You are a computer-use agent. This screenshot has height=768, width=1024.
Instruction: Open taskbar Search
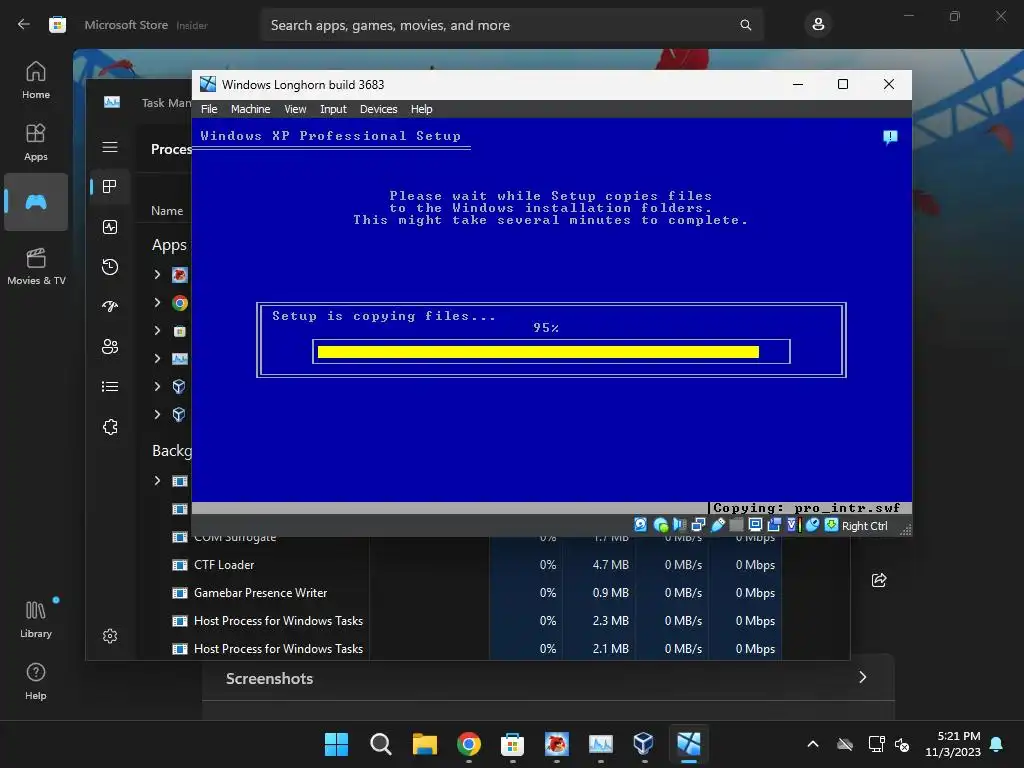(381, 744)
